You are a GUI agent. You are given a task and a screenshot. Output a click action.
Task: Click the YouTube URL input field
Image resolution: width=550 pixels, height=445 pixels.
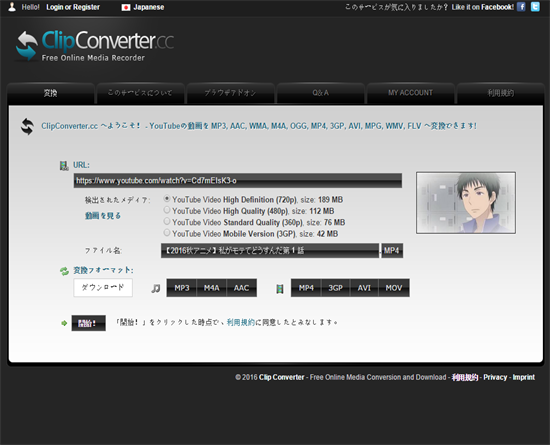pyautogui.click(x=238, y=181)
